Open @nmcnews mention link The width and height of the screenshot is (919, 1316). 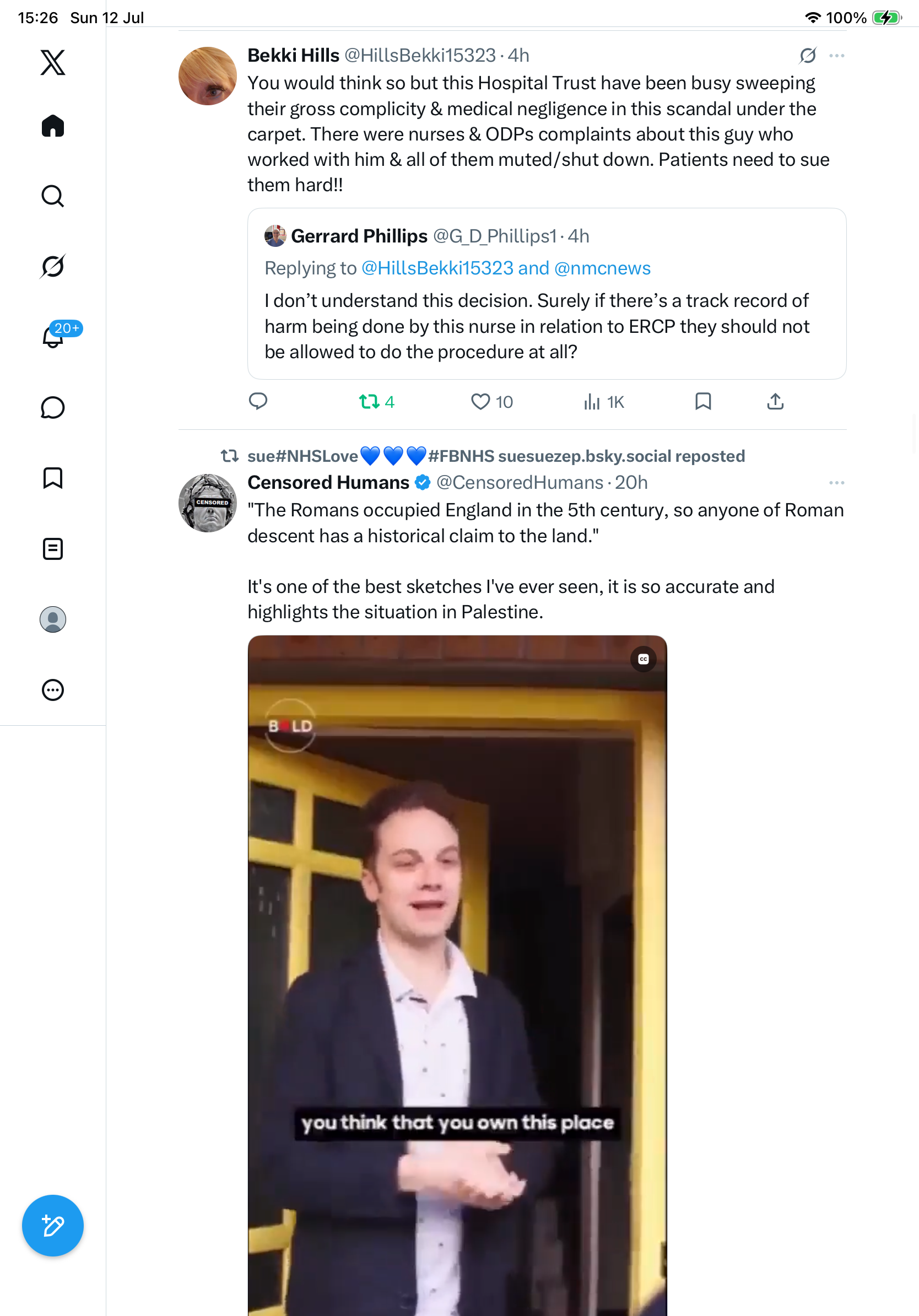pyautogui.click(x=603, y=268)
